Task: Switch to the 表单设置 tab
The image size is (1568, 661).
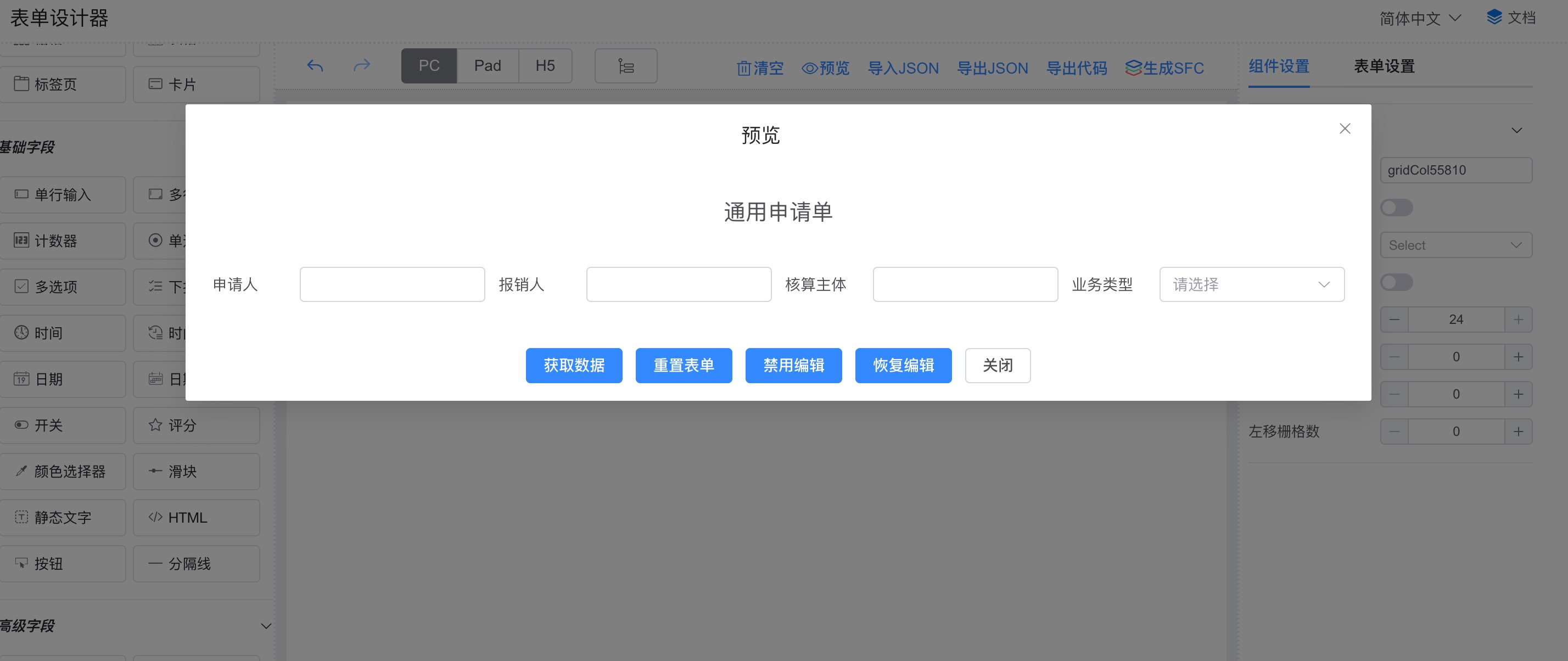Action: (x=1384, y=66)
